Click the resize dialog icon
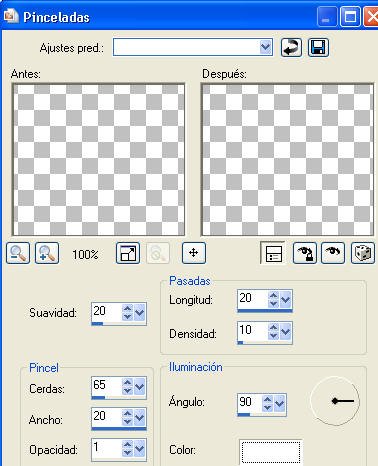 [128, 253]
